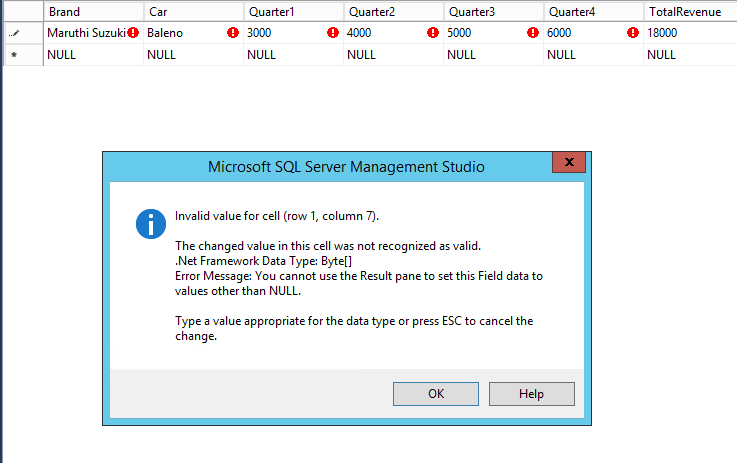The height and width of the screenshot is (463, 737).
Task: Click the NULL cell under Quarter3
Action: click(494, 55)
